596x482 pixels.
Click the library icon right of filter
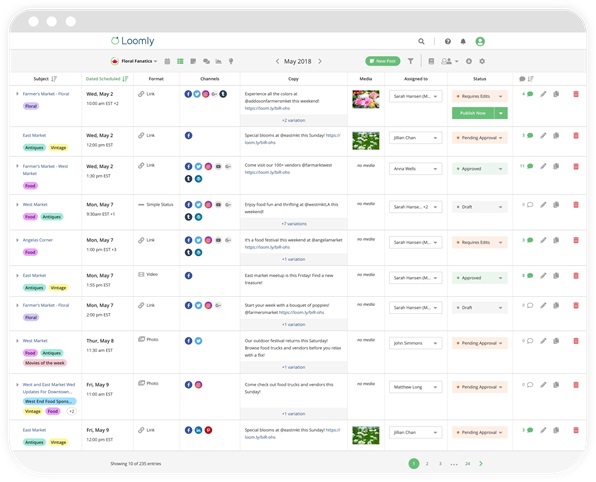[431, 61]
